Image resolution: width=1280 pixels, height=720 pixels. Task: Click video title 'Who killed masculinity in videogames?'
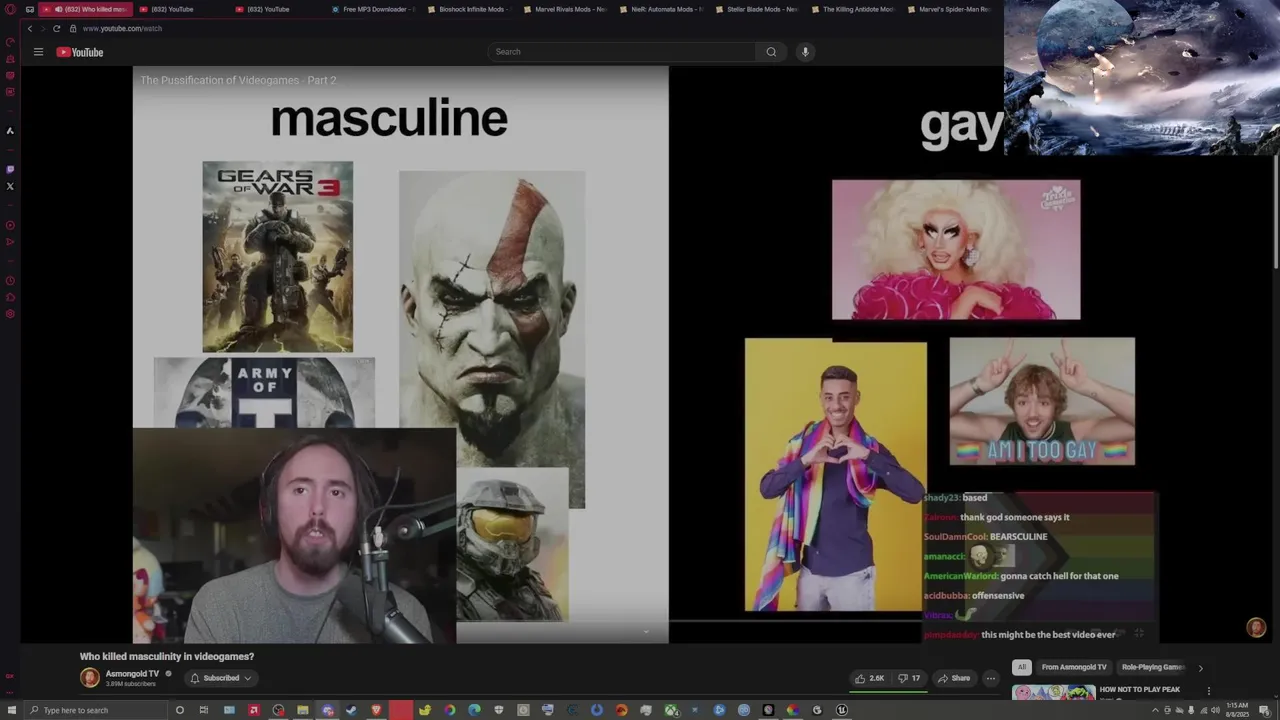tap(167, 656)
